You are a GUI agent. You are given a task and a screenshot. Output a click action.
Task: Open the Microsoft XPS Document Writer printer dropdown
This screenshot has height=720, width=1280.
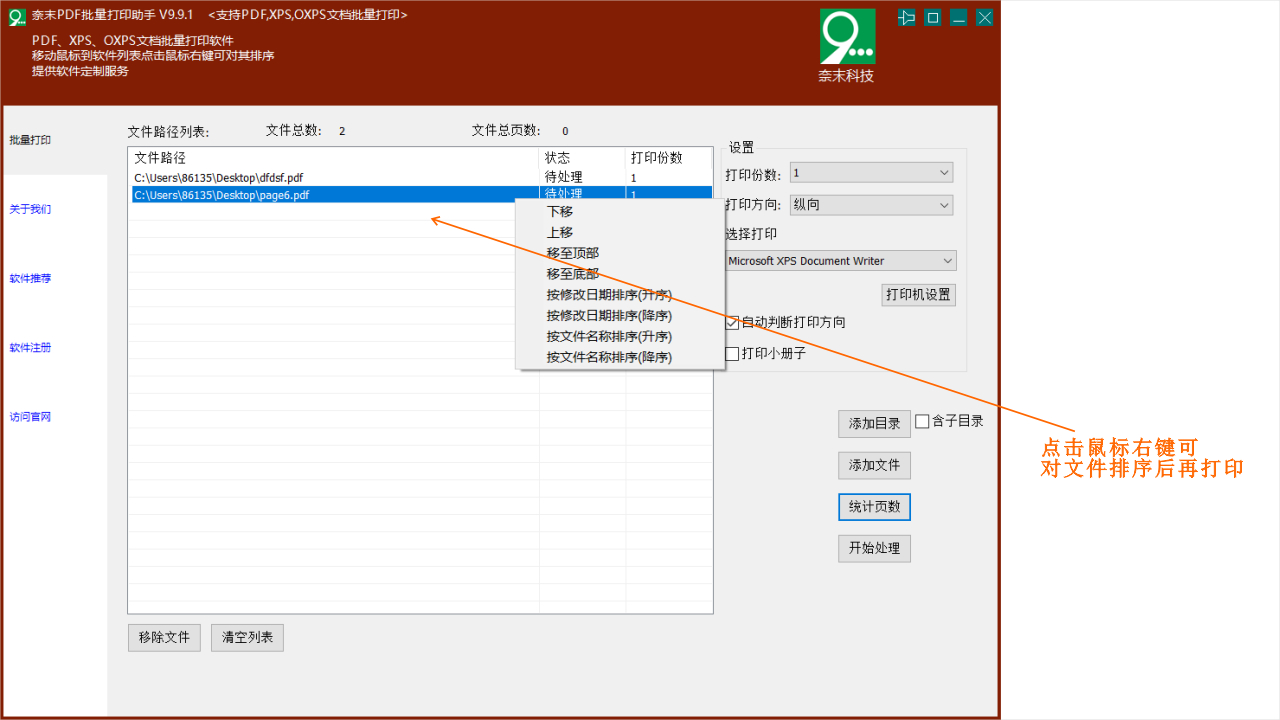click(945, 260)
